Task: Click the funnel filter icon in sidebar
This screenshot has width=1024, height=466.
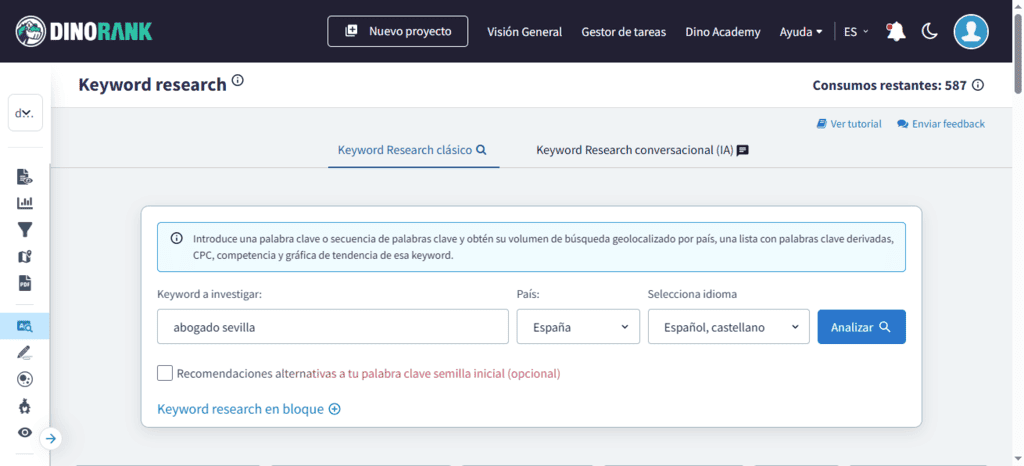Action: pyautogui.click(x=25, y=230)
